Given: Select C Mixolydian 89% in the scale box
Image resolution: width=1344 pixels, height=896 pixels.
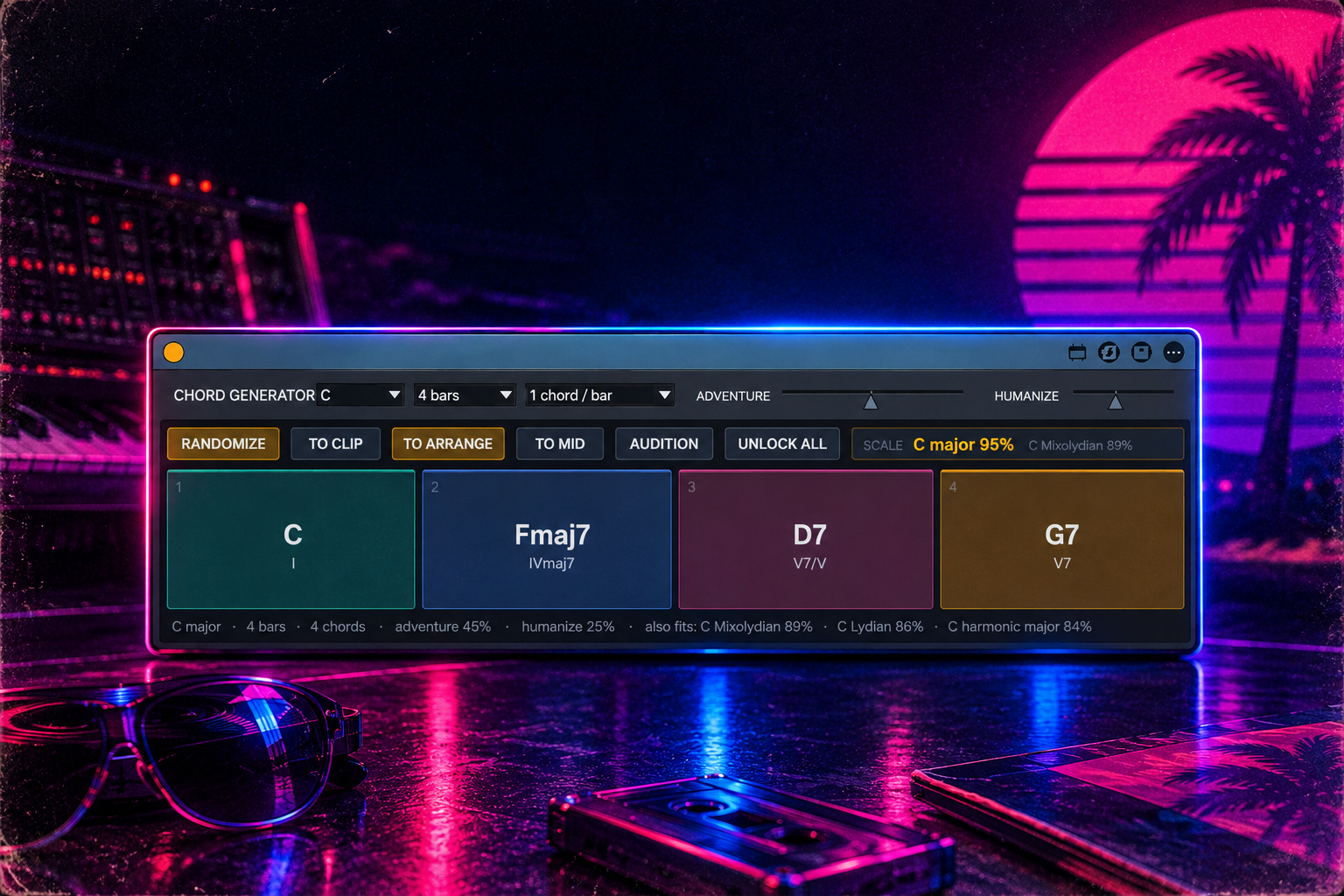Looking at the screenshot, I should (x=1081, y=445).
